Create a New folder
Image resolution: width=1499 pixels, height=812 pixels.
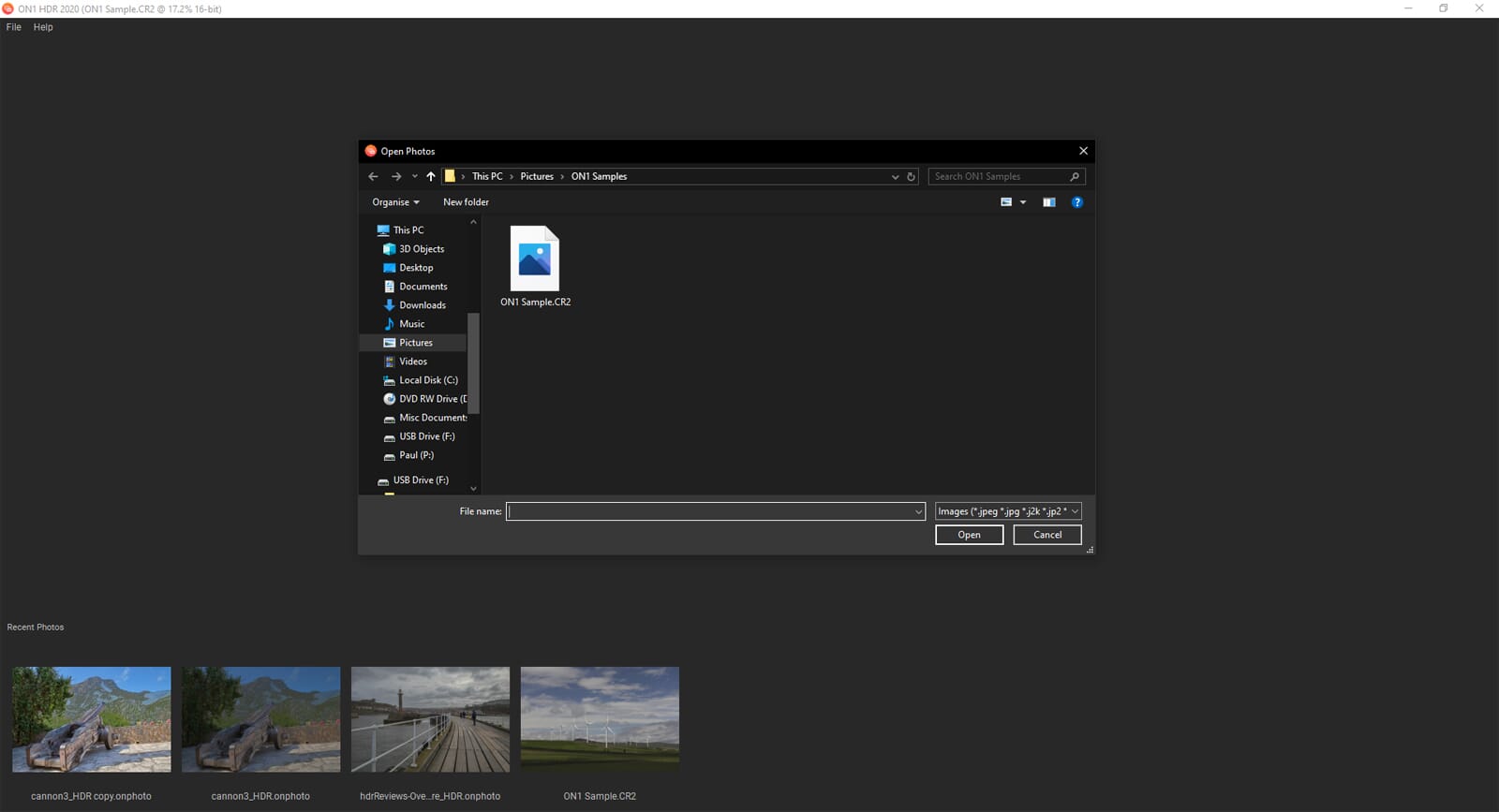click(466, 202)
